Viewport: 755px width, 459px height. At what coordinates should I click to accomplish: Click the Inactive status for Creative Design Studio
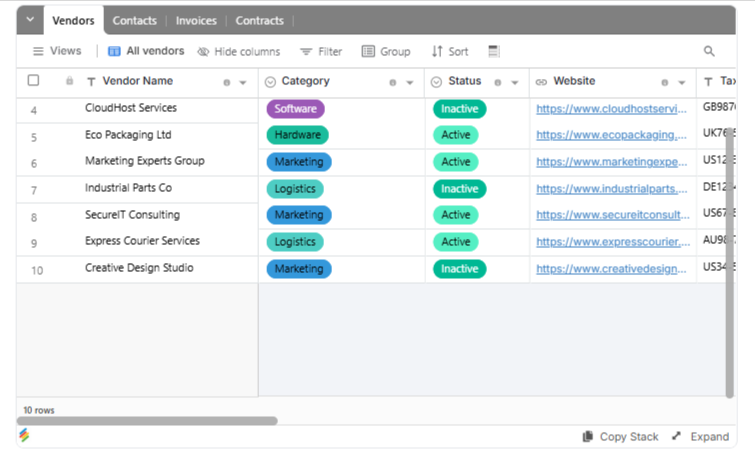(460, 269)
